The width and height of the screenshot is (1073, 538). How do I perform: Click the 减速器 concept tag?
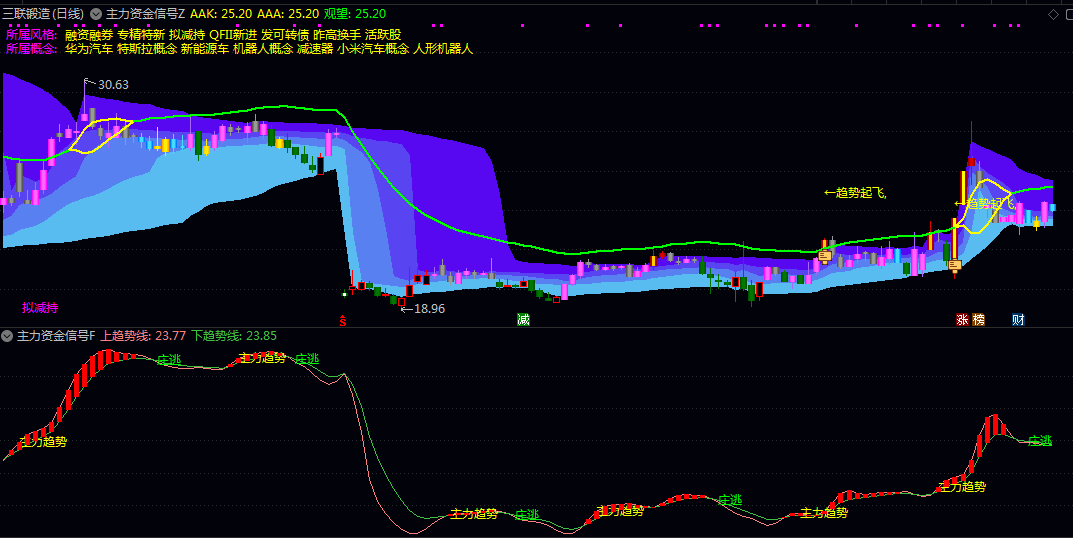pyautogui.click(x=315, y=49)
